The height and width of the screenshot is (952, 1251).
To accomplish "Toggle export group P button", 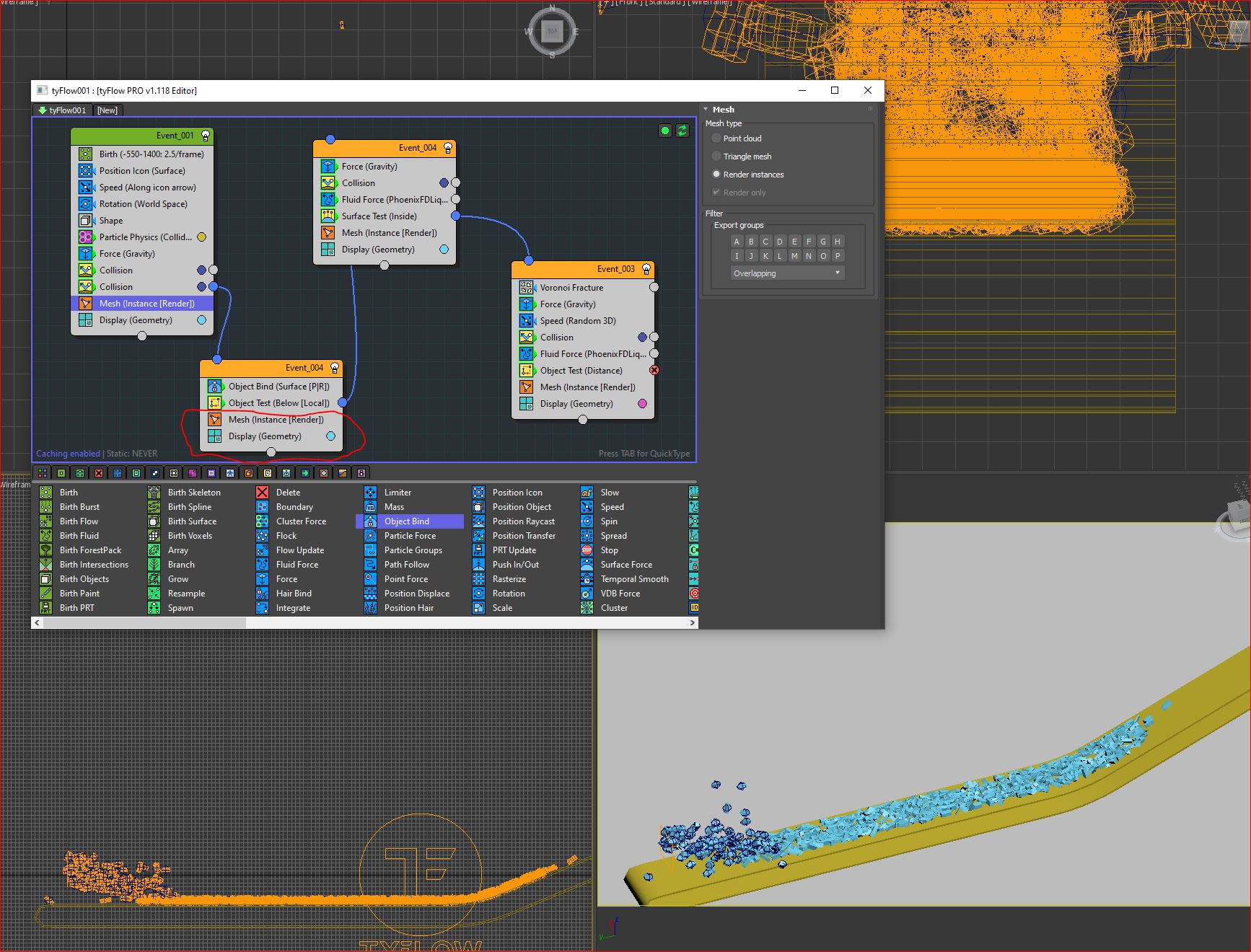I will [838, 256].
